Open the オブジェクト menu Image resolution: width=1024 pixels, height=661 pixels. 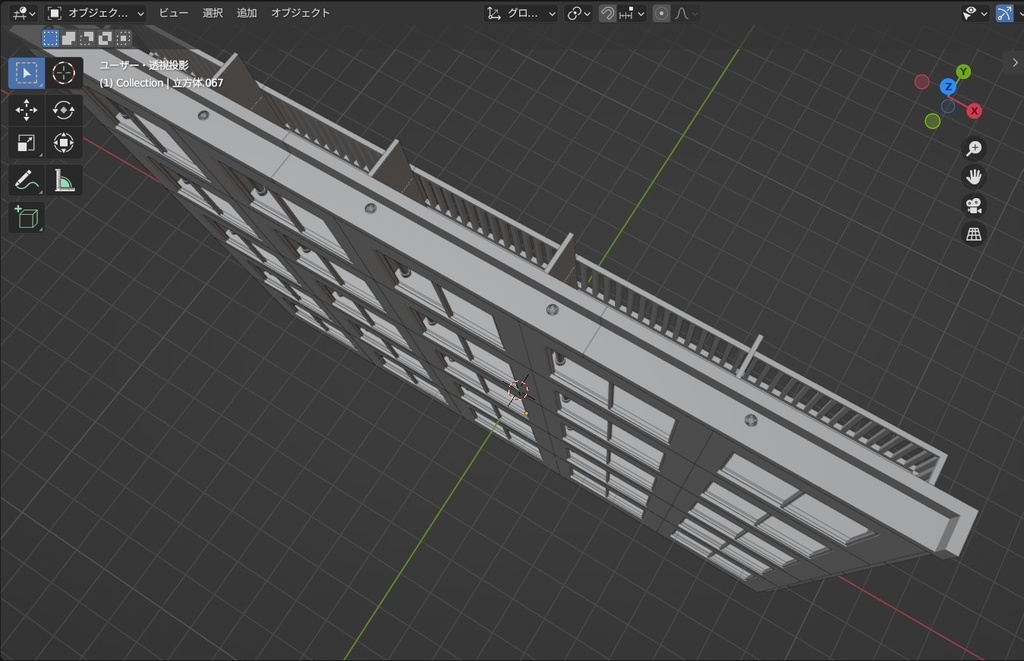tap(301, 13)
